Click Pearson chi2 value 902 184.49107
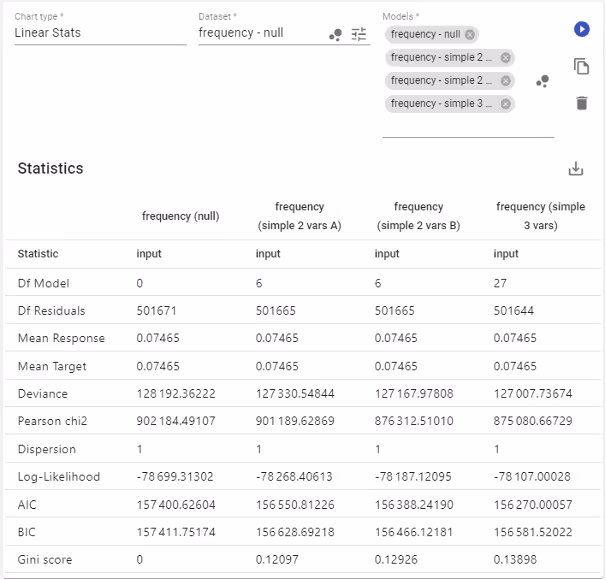606x580 pixels. click(176, 421)
